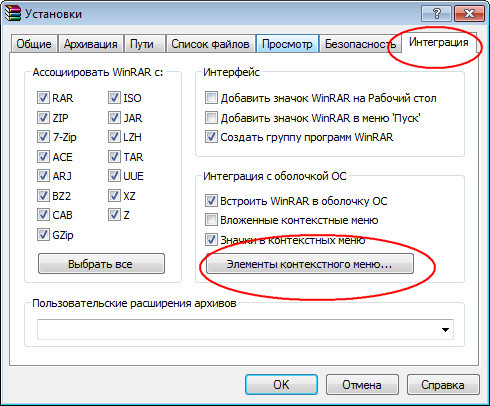Toggle the XZ checkbox
The height and width of the screenshot is (406, 490).
(x=114, y=195)
